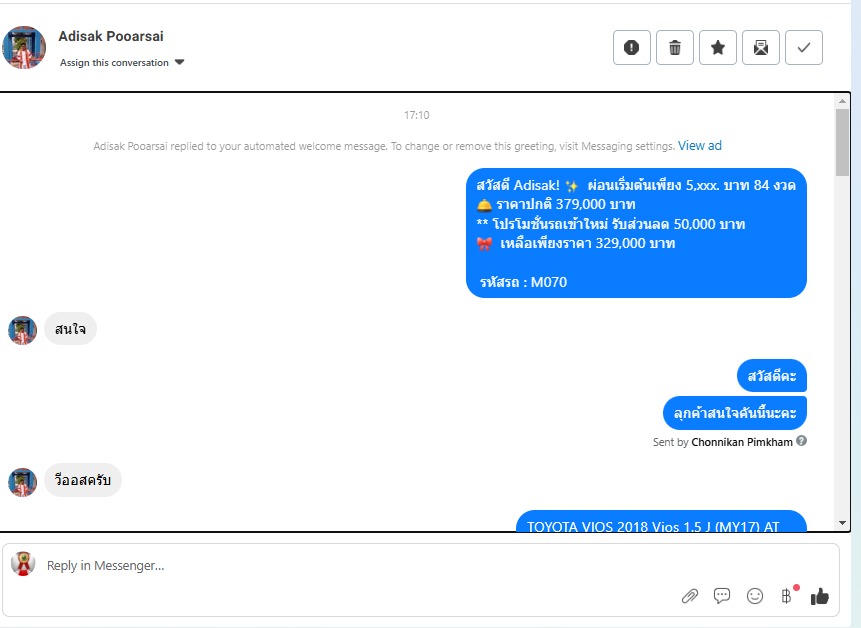Click the scrollbar up arrow
The height and width of the screenshot is (628, 861).
coord(842,101)
